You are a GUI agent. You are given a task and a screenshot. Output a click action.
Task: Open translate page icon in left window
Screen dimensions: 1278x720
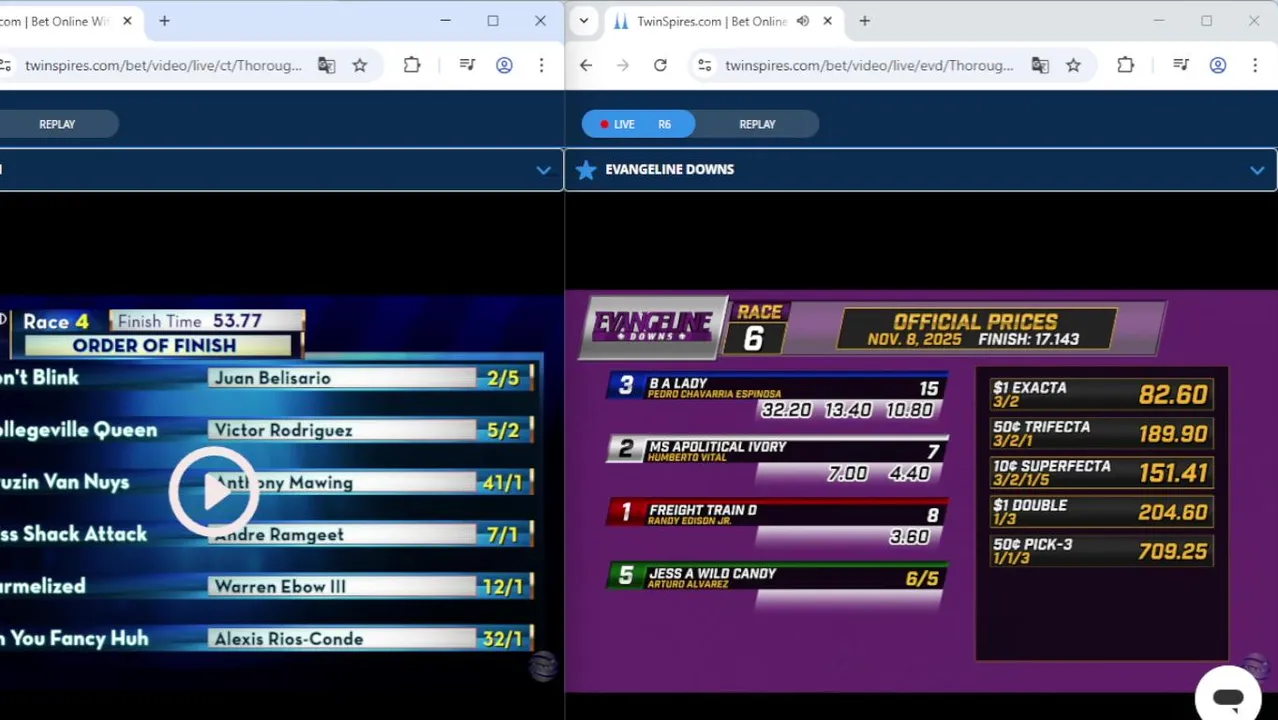click(326, 65)
